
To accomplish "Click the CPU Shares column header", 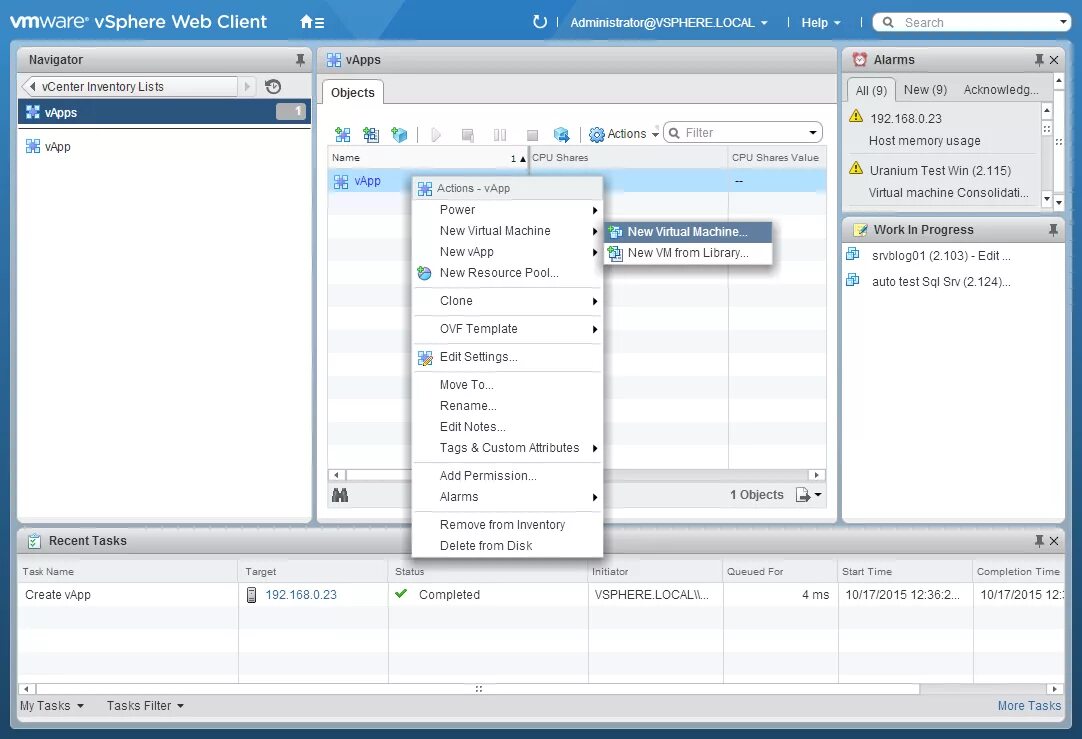I will 628,157.
